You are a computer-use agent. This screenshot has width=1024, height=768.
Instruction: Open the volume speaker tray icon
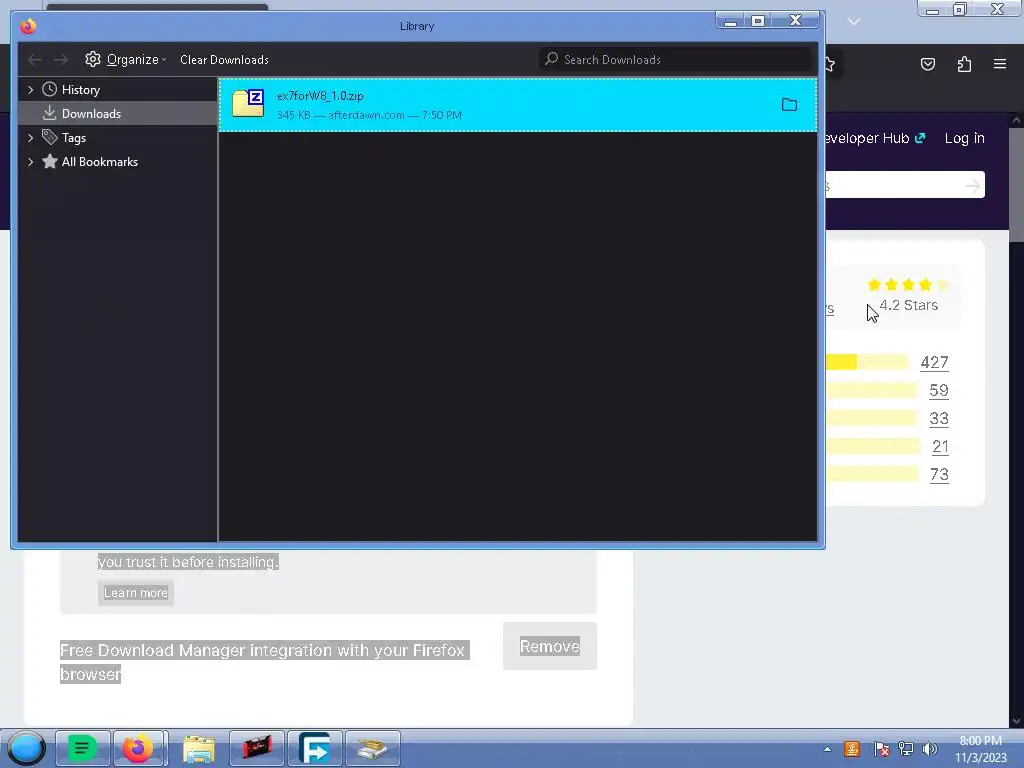(x=930, y=749)
